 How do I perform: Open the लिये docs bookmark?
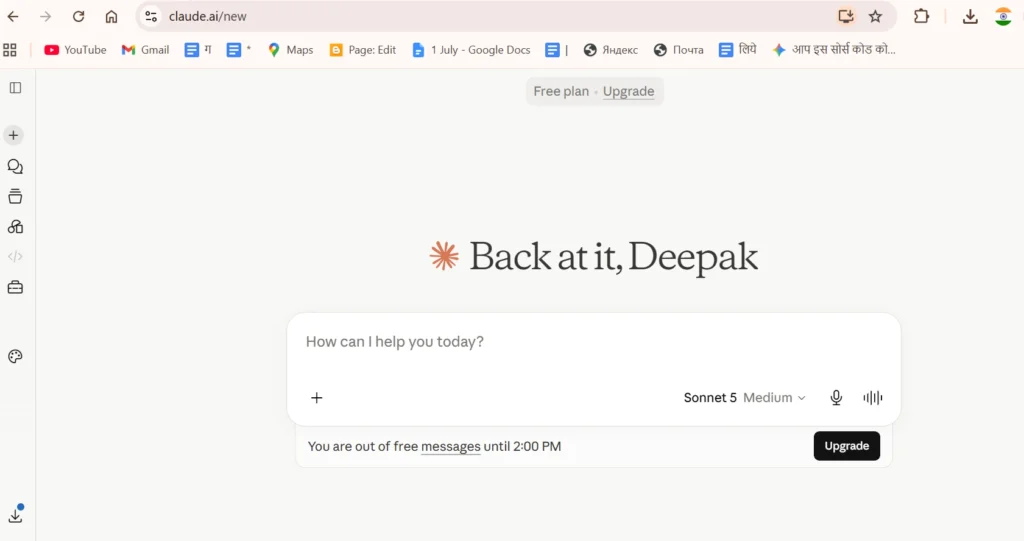click(737, 50)
